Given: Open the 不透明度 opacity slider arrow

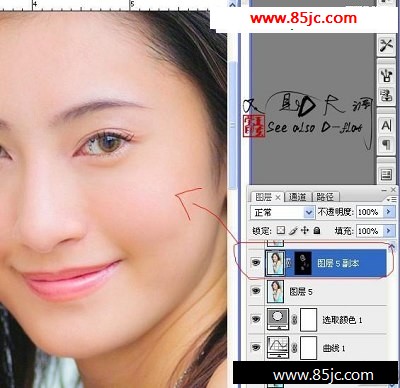Looking at the screenshot, I should [388, 212].
